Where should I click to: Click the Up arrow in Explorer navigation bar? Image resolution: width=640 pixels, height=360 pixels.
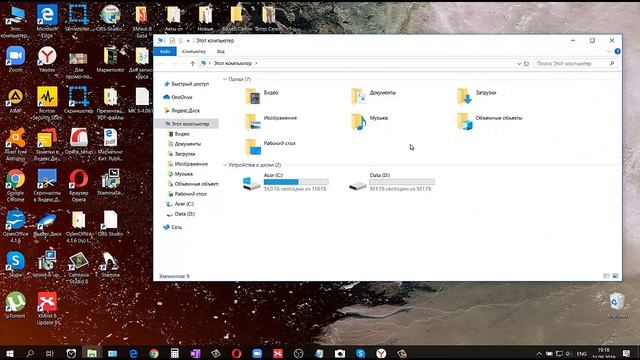[x=192, y=64]
